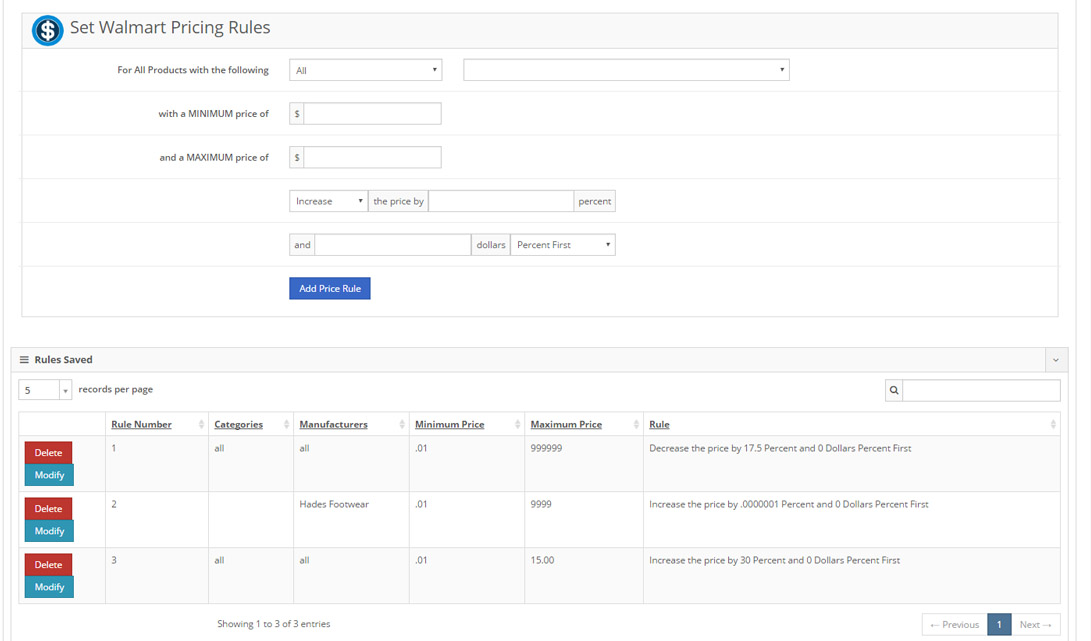The image size is (1091, 641).
Task: Click the Rules Saved hamburger menu icon
Action: pos(24,360)
